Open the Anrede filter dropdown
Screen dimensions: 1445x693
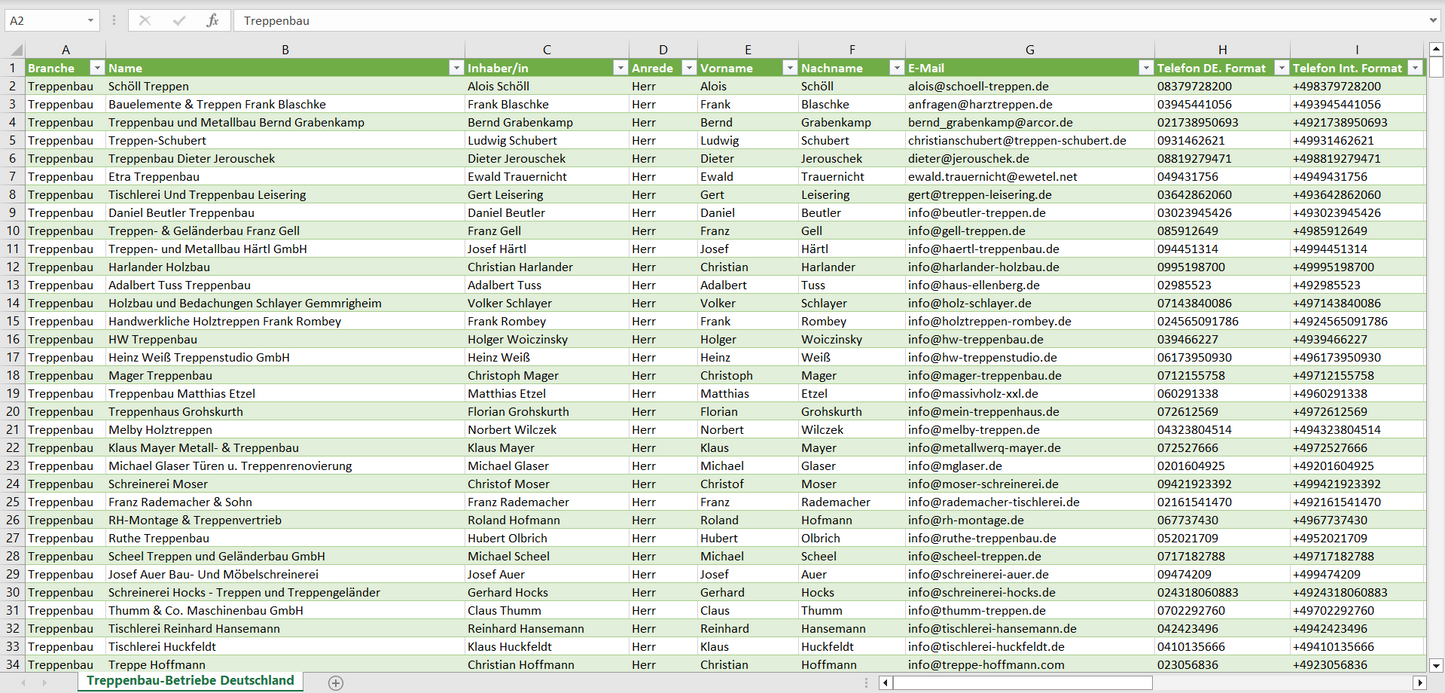tap(688, 68)
